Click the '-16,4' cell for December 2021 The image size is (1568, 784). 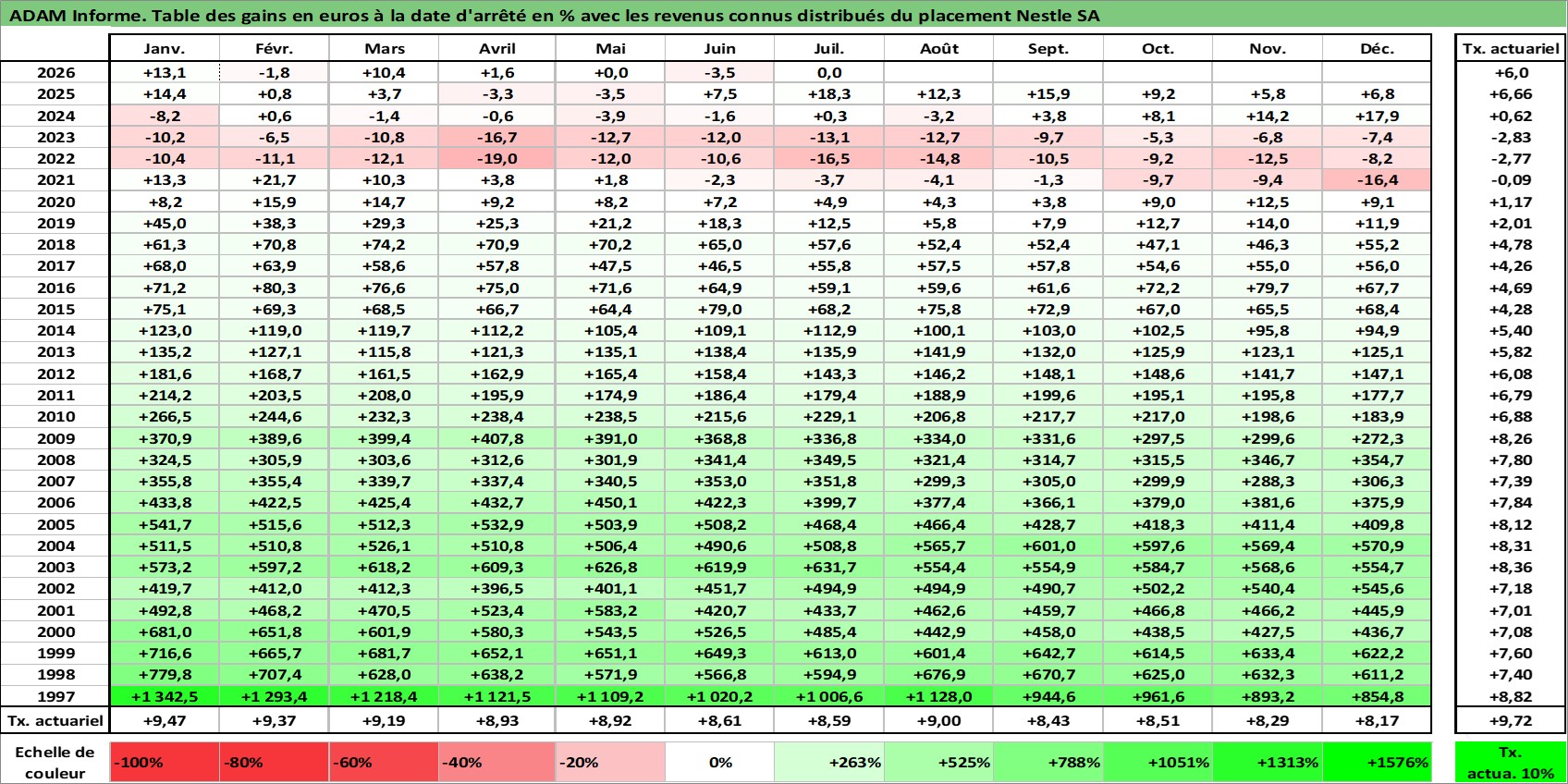[1377, 180]
